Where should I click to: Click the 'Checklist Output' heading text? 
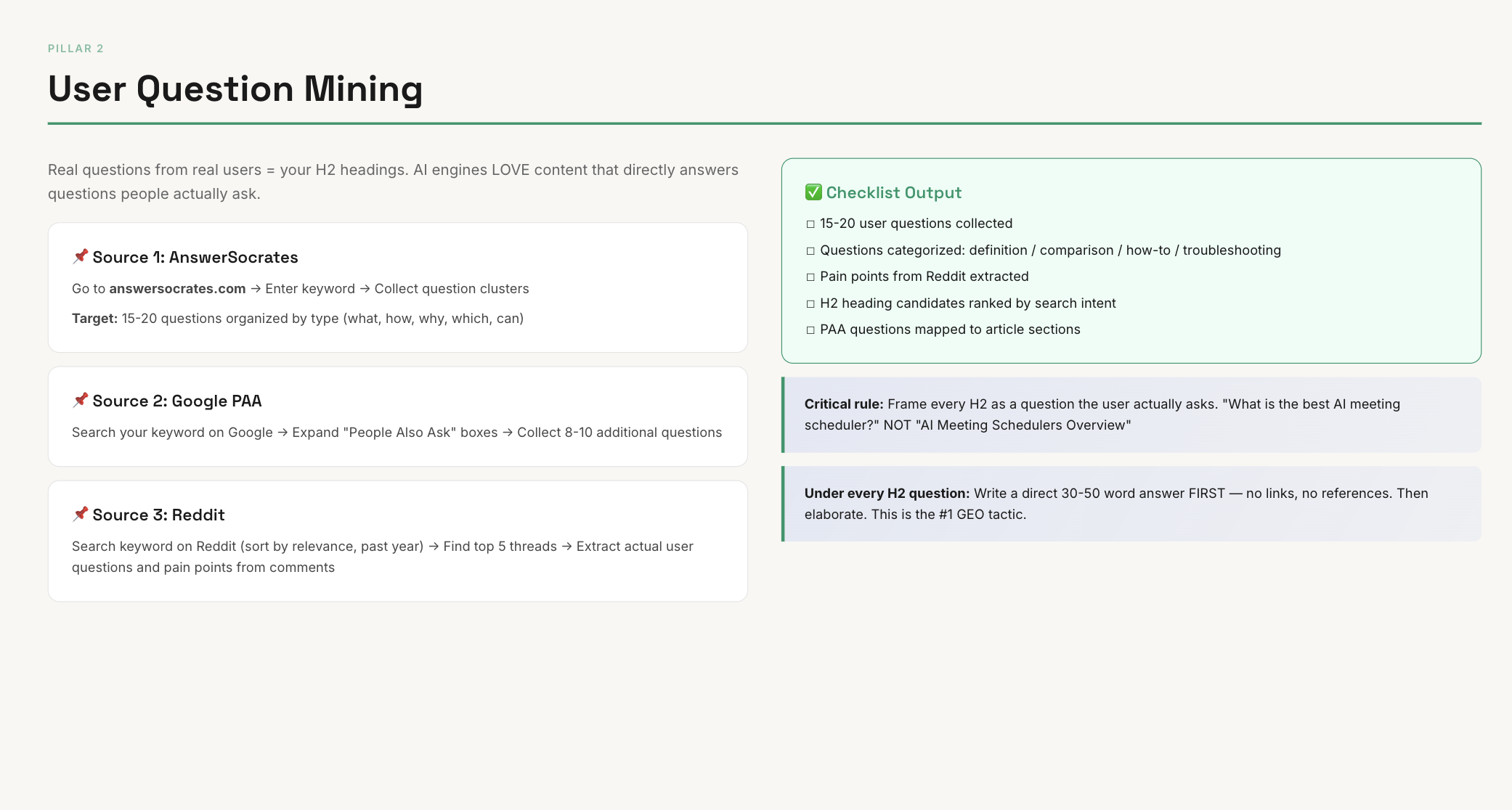coord(893,192)
